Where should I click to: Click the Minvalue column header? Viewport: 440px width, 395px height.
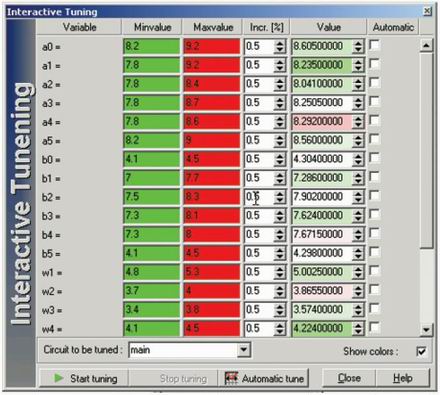click(x=152, y=27)
